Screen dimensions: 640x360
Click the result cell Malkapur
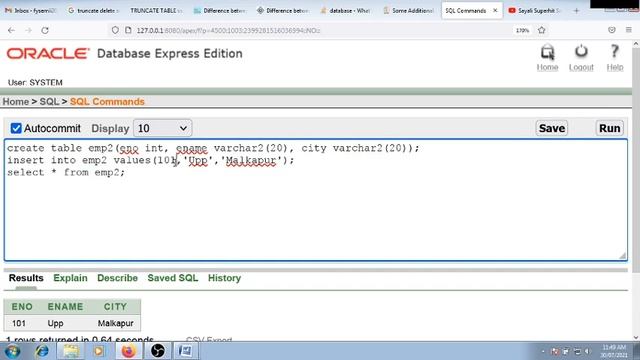point(116,323)
